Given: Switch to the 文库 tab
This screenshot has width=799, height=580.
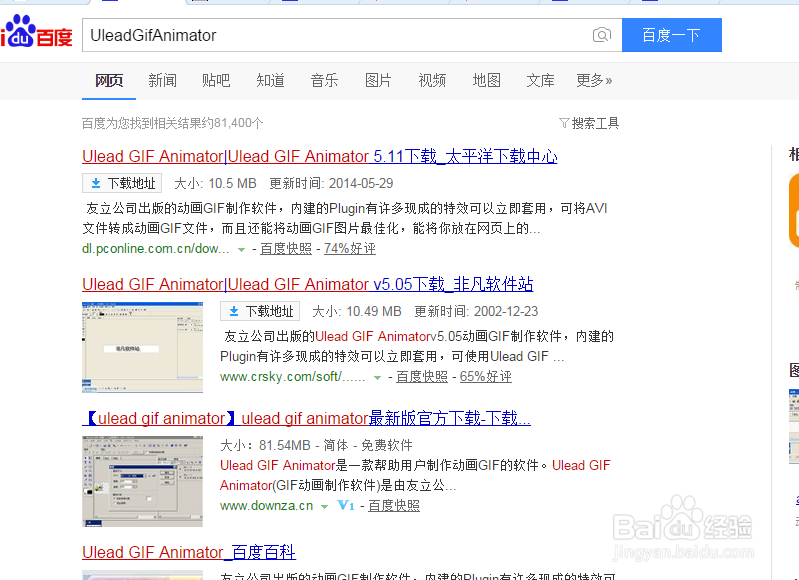Looking at the screenshot, I should (x=540, y=80).
